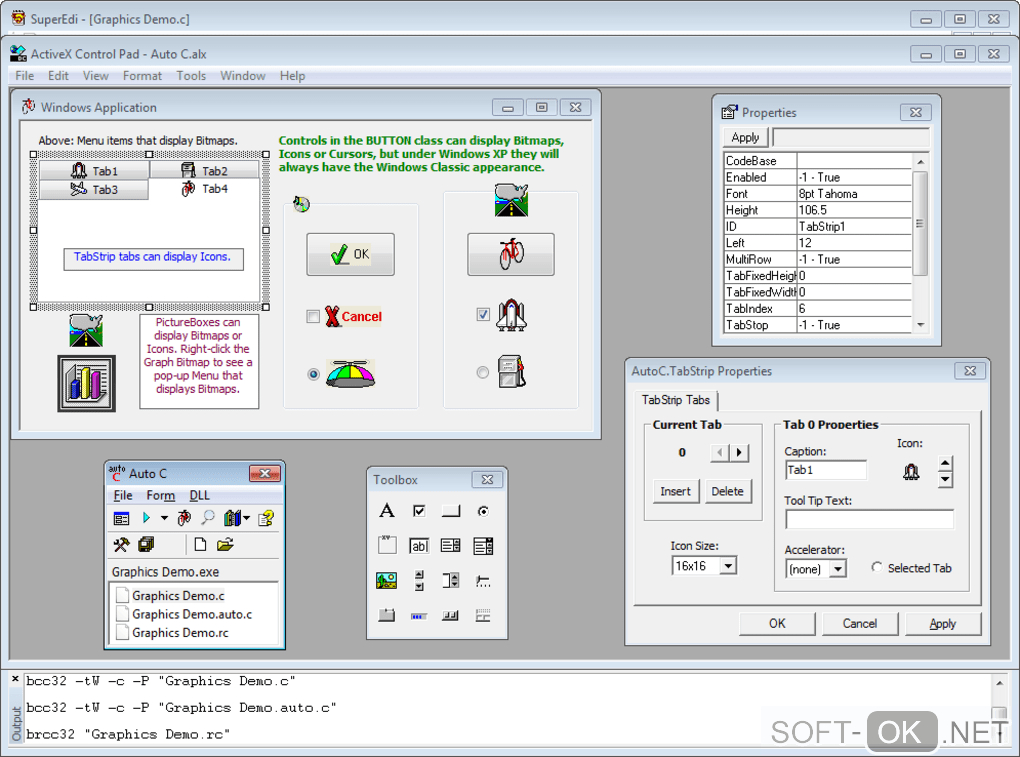
Task: Select the Label (A) tool in Toolbox
Action: 386,511
